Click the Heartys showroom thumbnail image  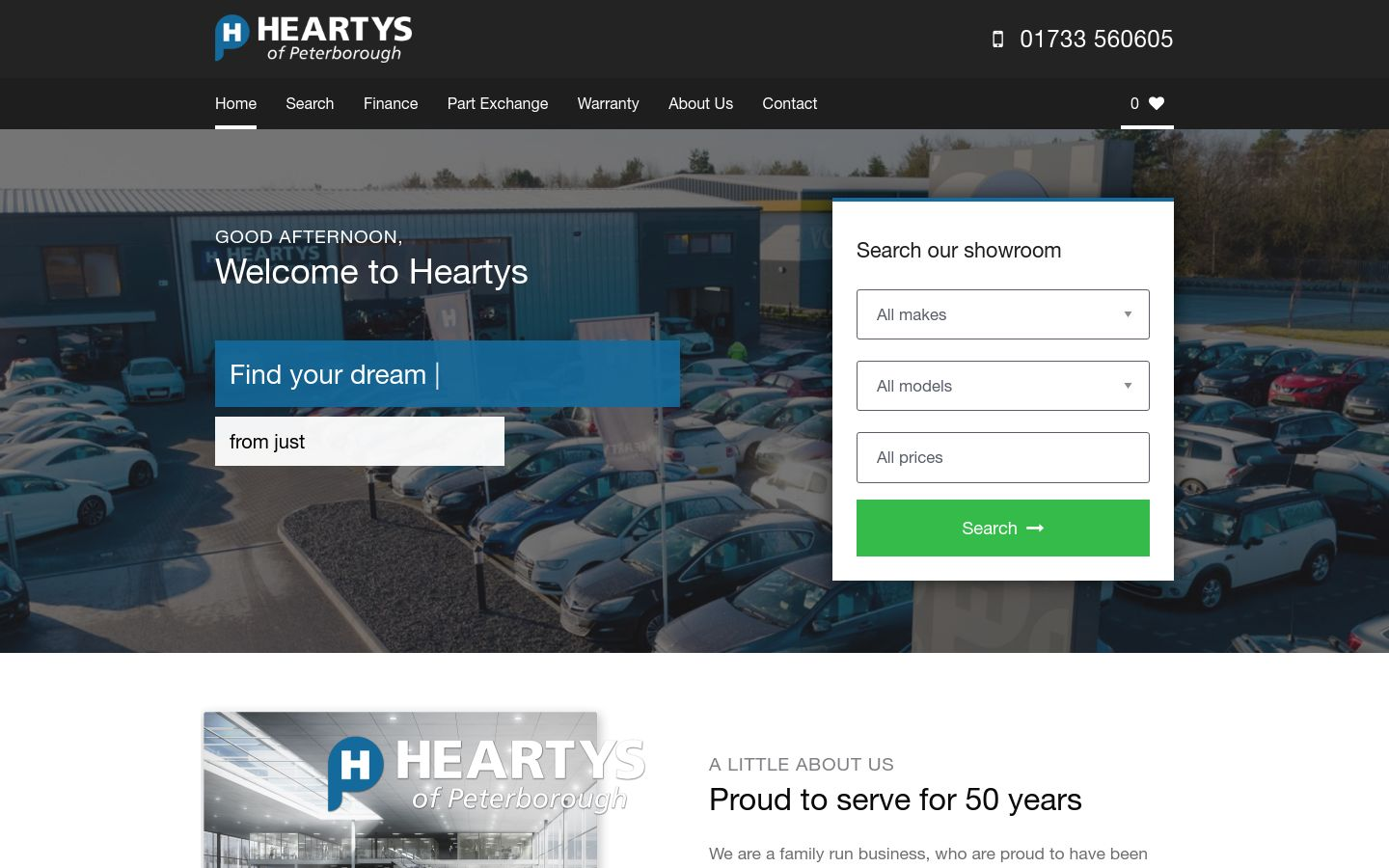click(x=400, y=790)
